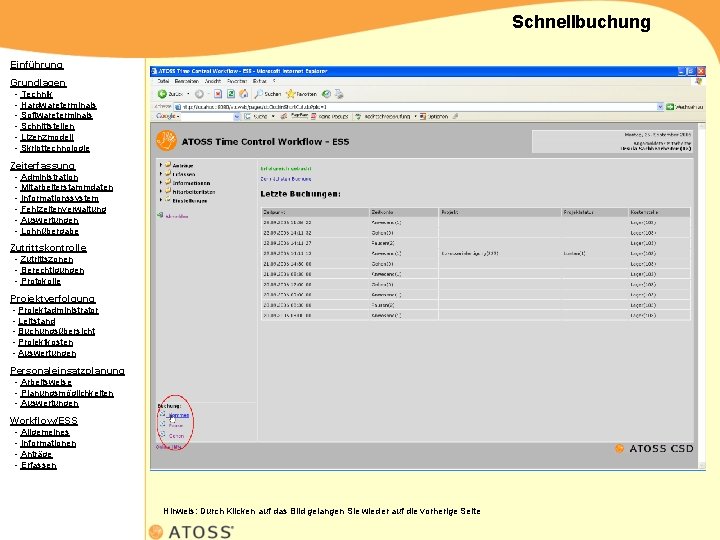Click the green Wechseln zu go arrow
Viewport: 720px width, 540px height.
(670, 107)
